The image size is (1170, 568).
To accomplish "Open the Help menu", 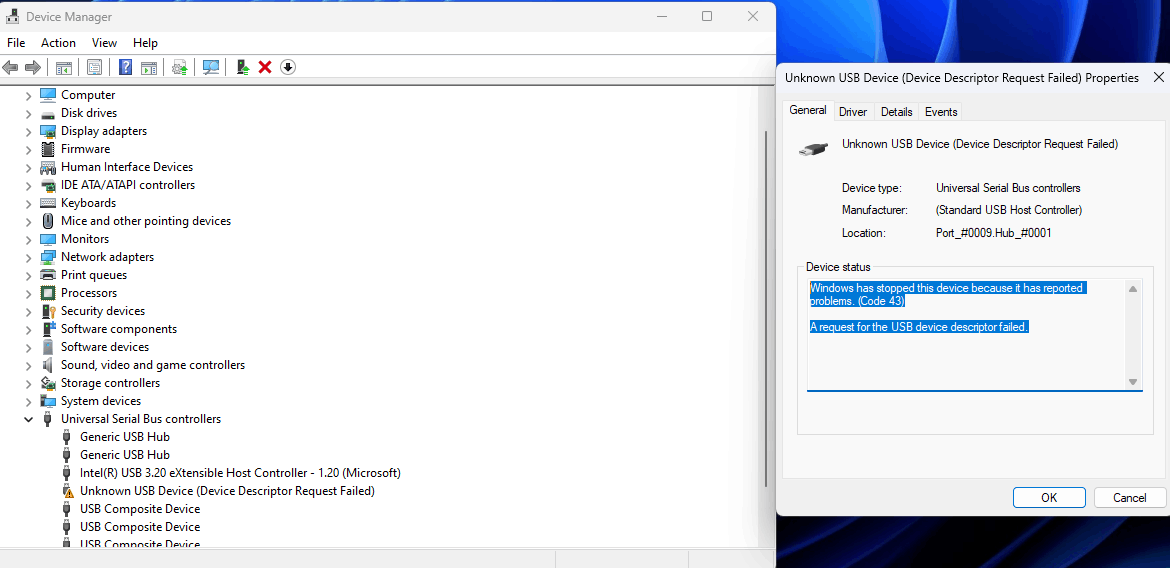I will [x=146, y=43].
